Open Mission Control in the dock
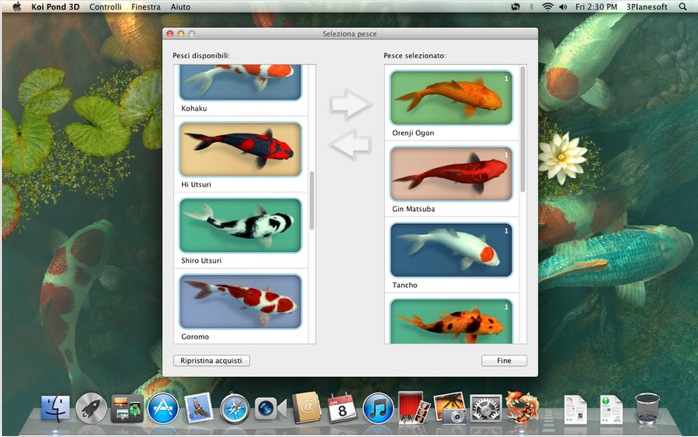This screenshot has height=437, width=698. tap(127, 409)
